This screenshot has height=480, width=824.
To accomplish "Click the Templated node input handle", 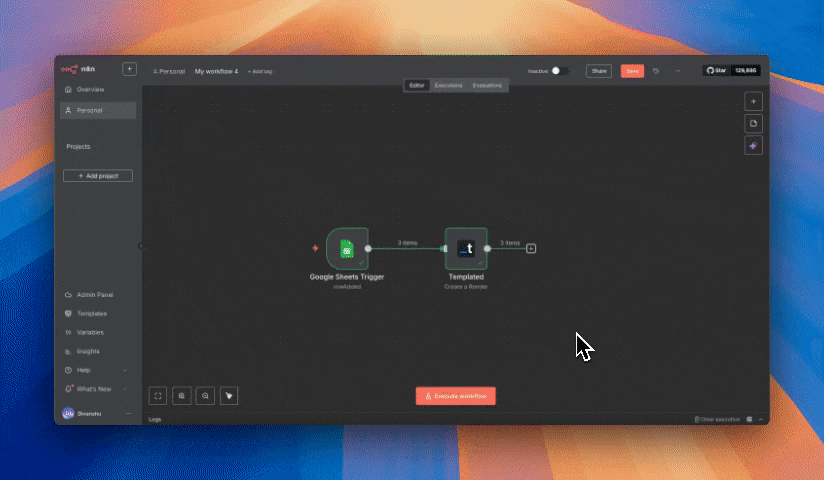I will pos(445,249).
